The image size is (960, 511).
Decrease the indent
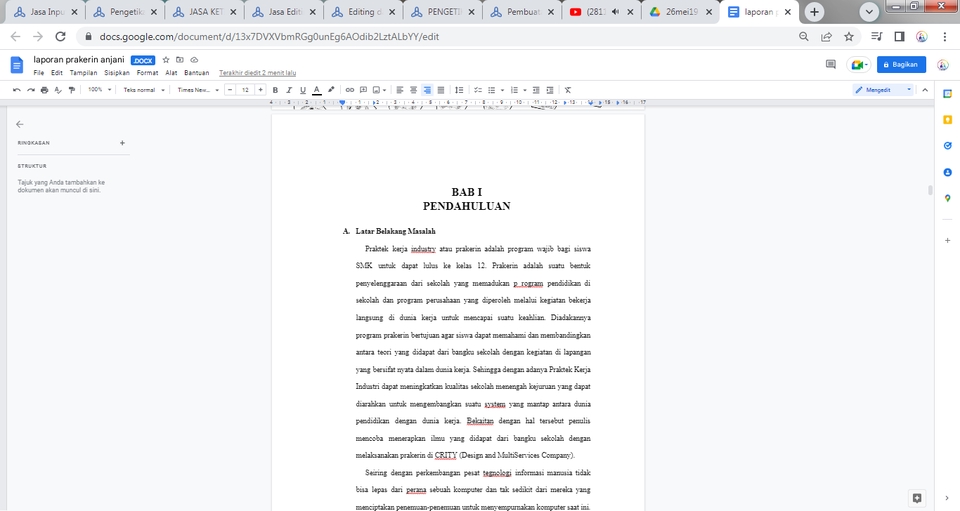pyautogui.click(x=536, y=90)
